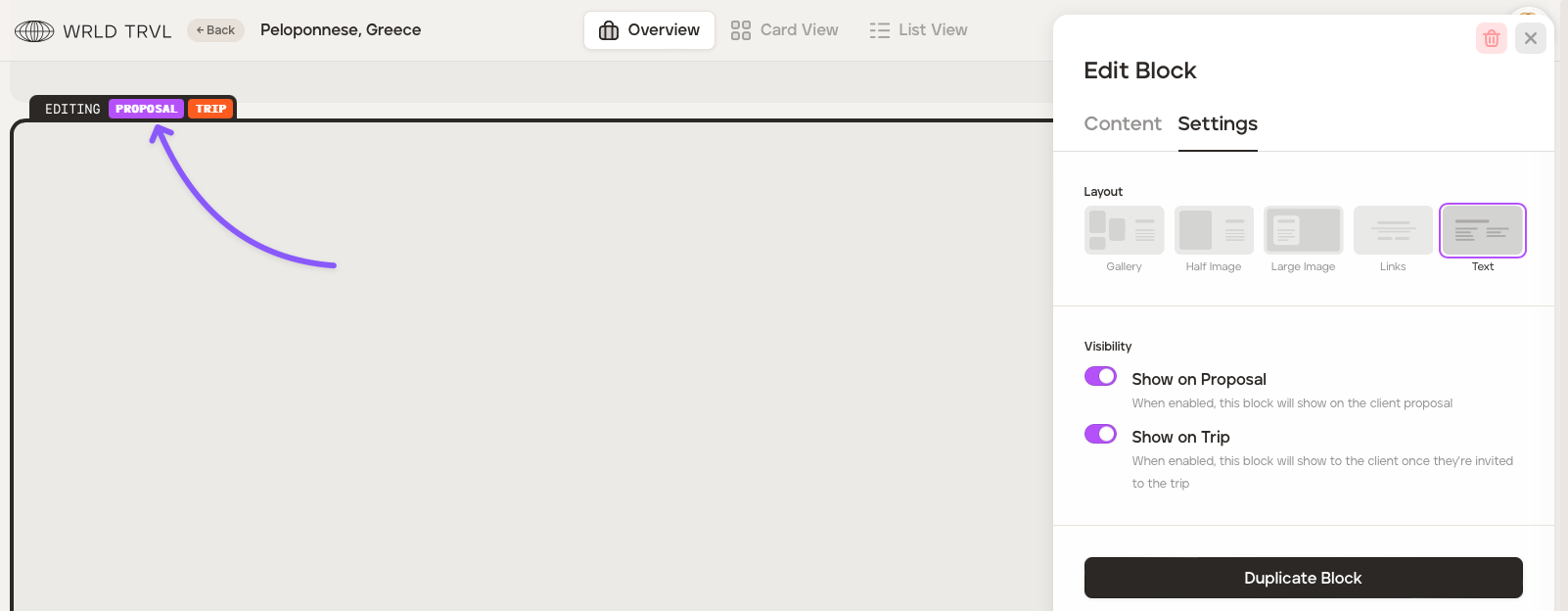
Task: Toggle Show on Proposal switch
Action: pos(1100,376)
